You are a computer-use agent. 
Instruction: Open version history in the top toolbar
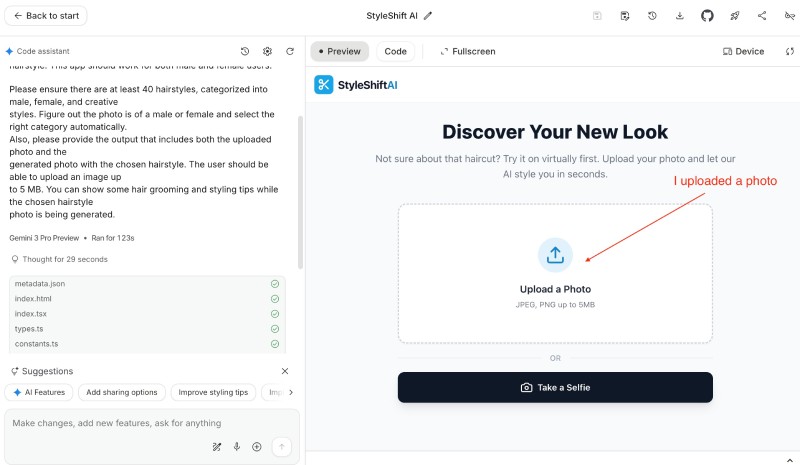[x=652, y=16]
